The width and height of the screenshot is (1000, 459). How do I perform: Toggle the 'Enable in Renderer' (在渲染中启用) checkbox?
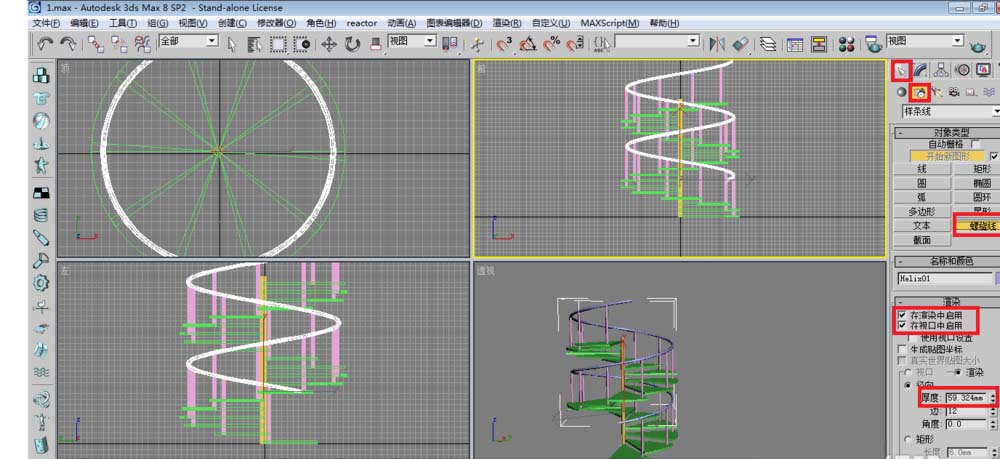coord(902,315)
